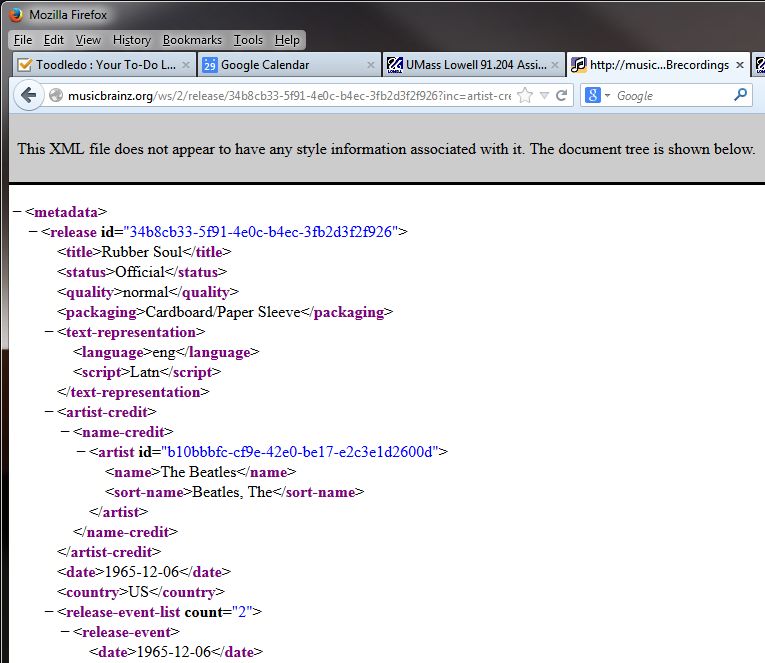Collapse the release-event node

point(65,632)
